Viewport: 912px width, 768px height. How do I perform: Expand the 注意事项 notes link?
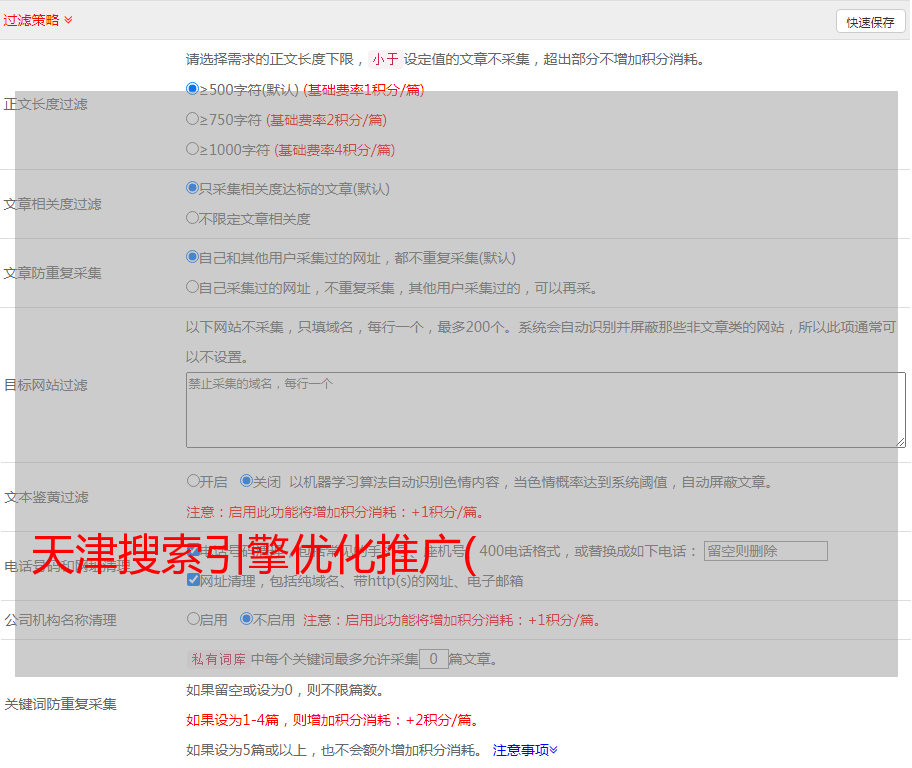525,749
